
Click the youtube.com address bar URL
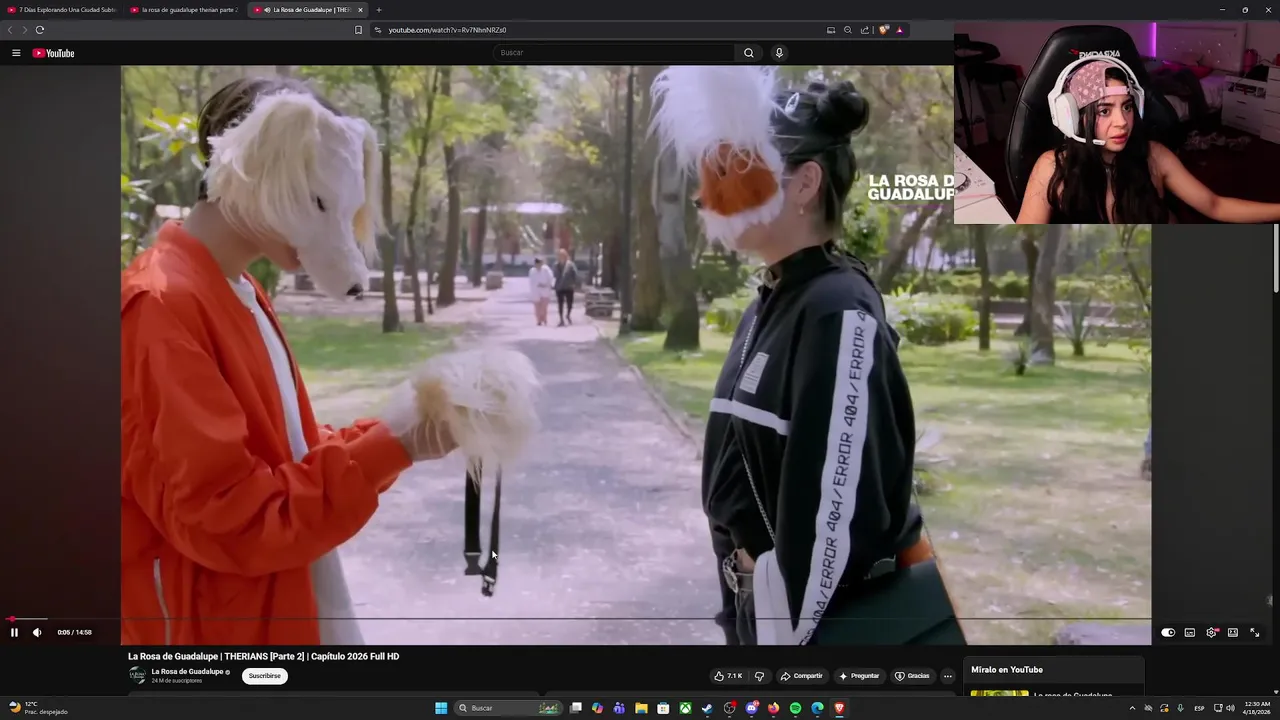click(447, 30)
